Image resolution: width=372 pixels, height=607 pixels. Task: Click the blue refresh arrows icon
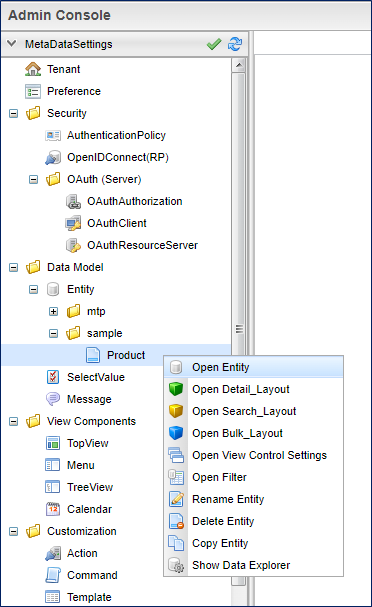point(235,44)
